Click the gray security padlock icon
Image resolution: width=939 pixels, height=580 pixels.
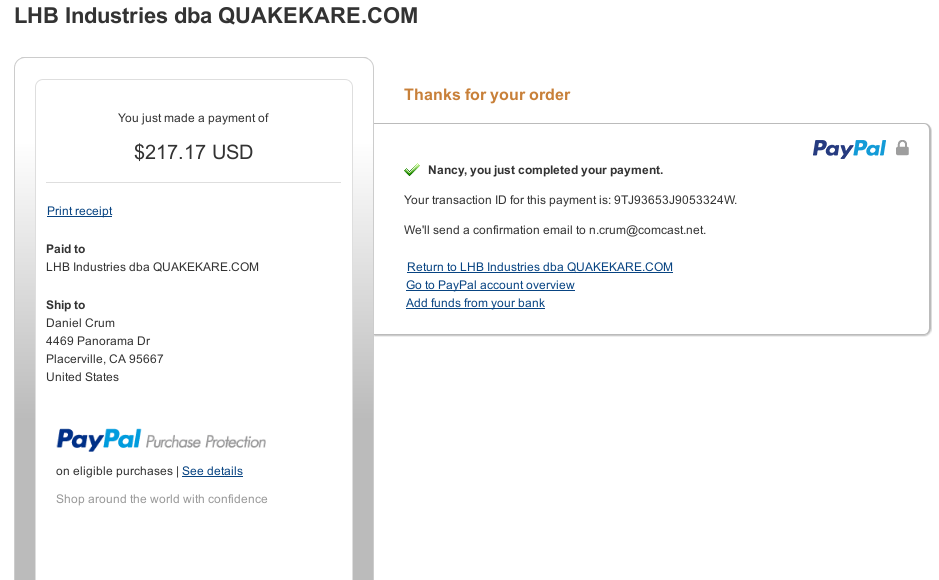(x=902, y=148)
